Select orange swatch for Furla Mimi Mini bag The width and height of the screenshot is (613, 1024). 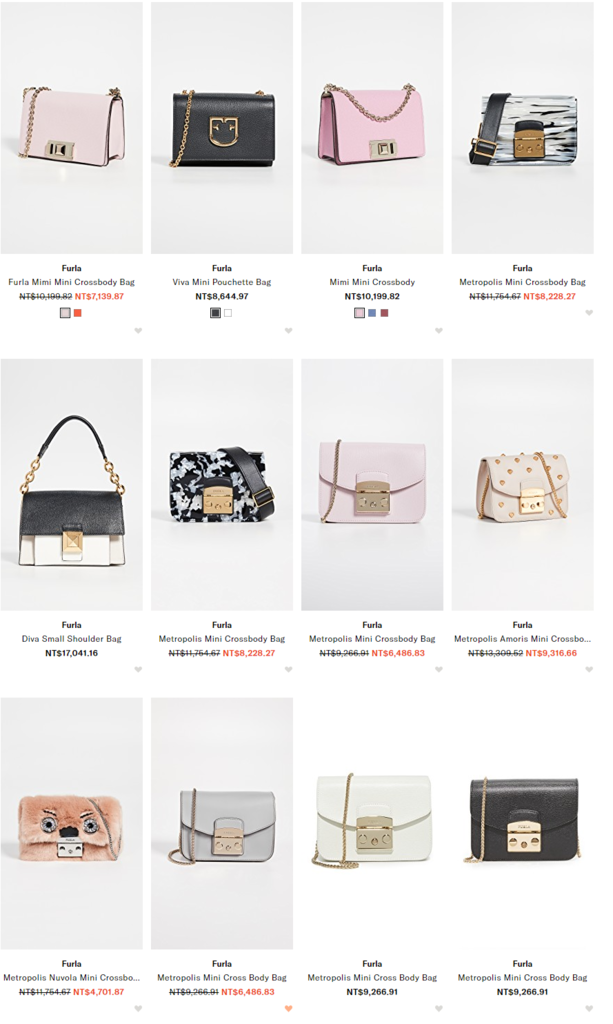pyautogui.click(x=78, y=313)
